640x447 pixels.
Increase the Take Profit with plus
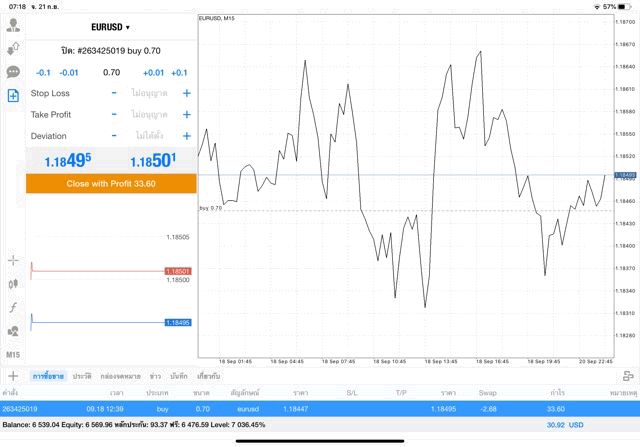tap(187, 114)
